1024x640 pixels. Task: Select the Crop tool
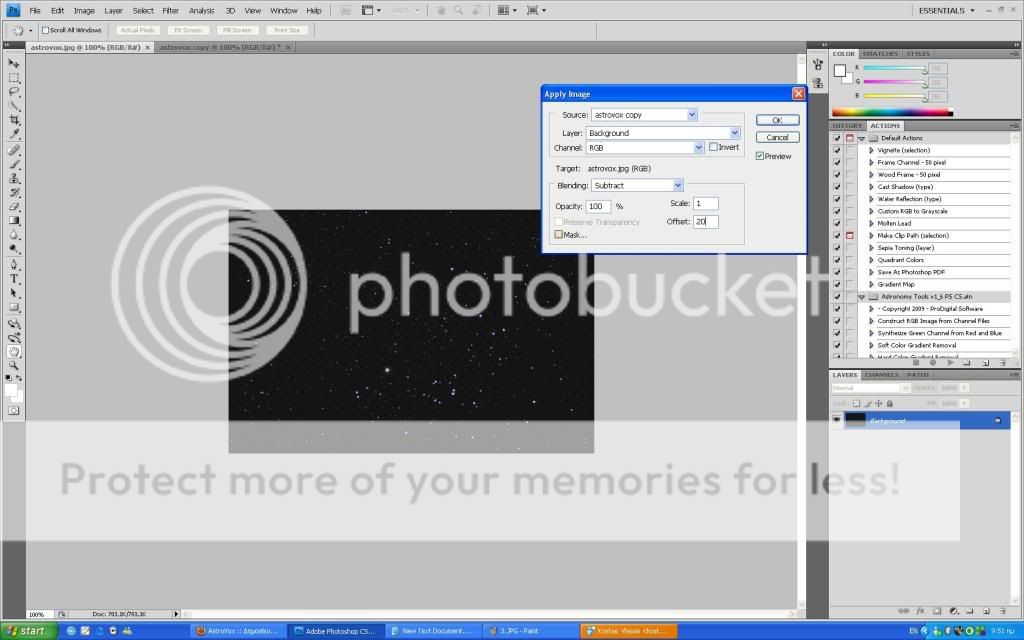[14, 120]
